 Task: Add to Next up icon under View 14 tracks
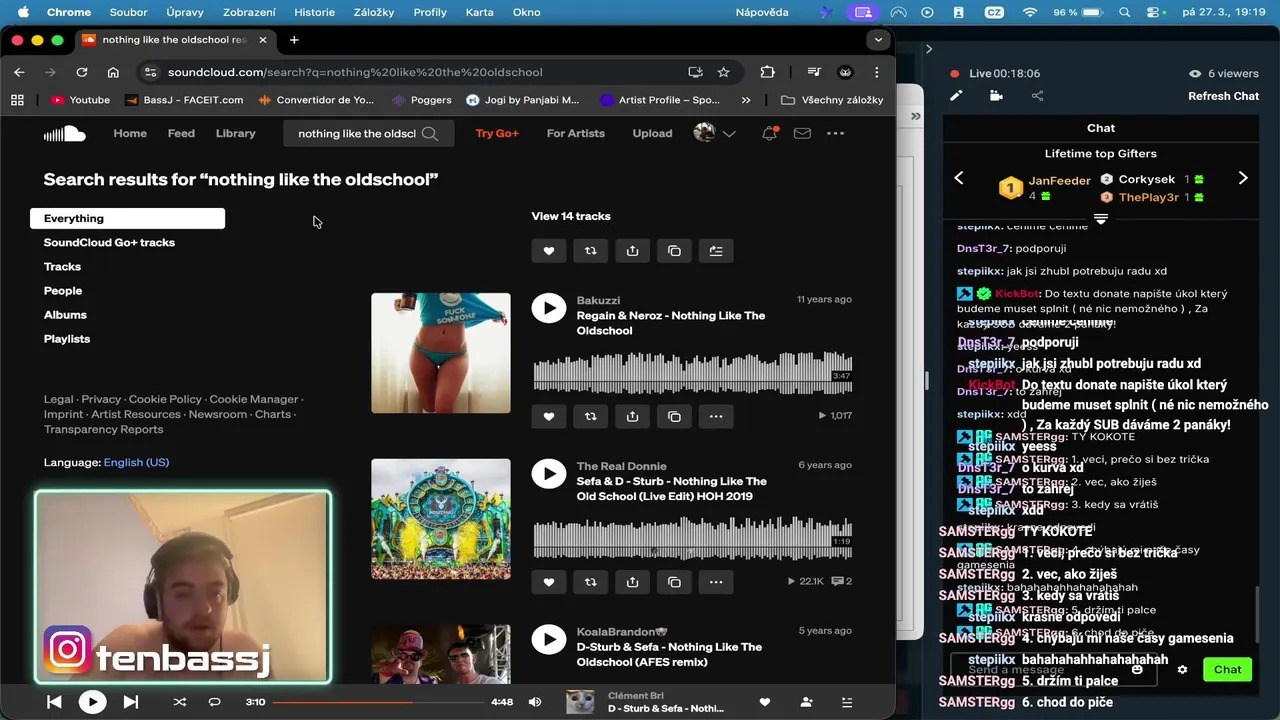point(716,251)
